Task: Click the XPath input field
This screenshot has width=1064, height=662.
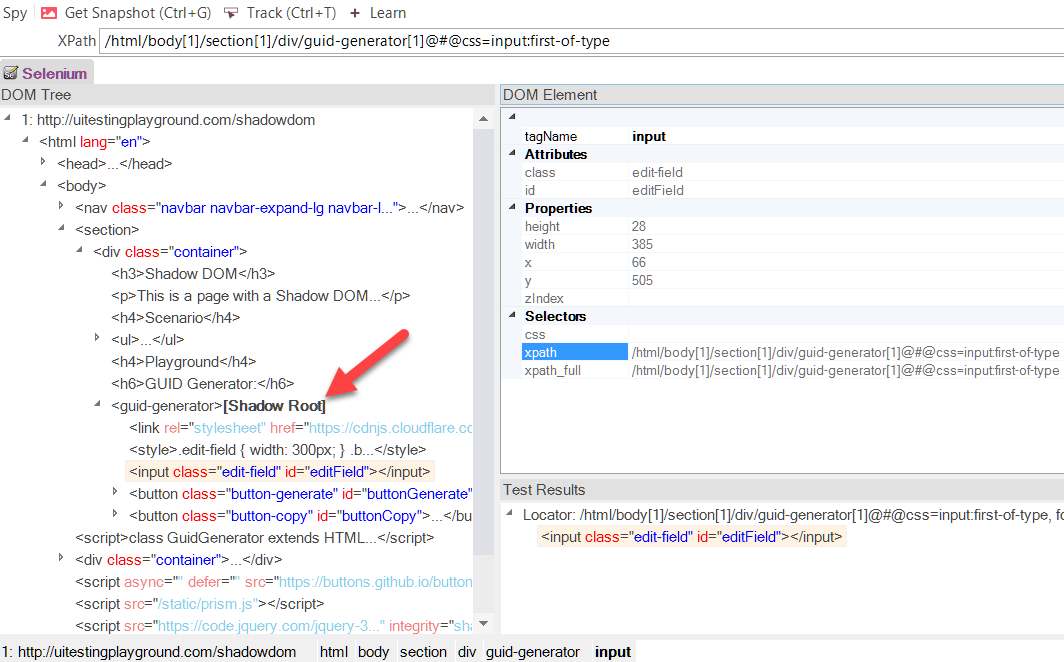Action: 580,41
